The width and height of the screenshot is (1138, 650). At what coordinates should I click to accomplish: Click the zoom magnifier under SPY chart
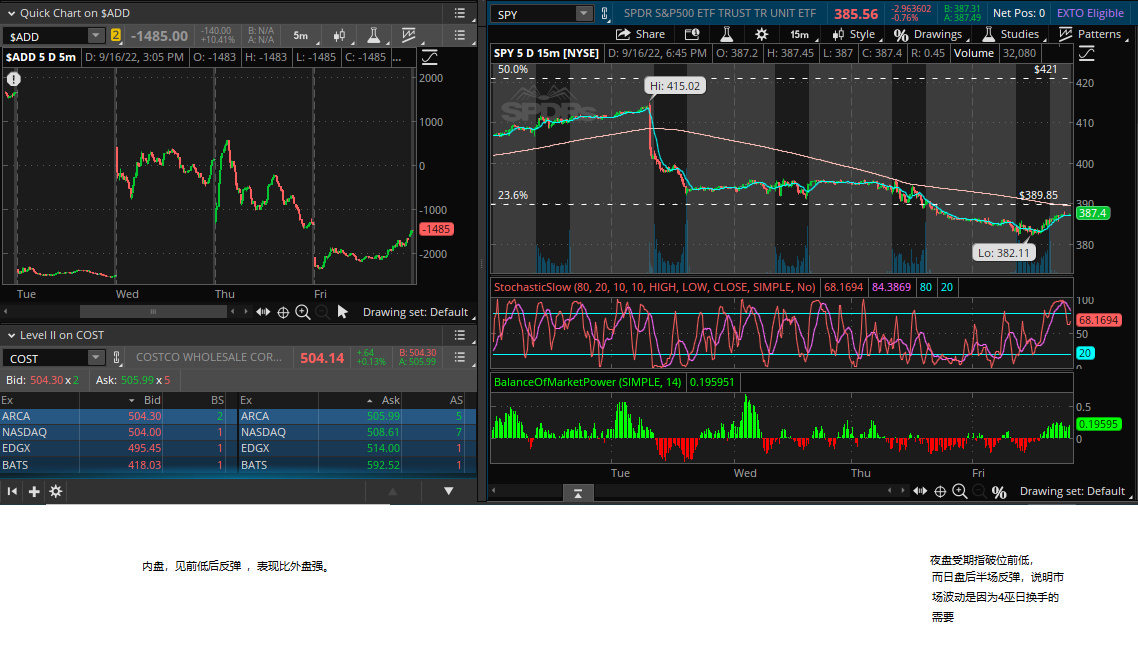pyautogui.click(x=959, y=491)
